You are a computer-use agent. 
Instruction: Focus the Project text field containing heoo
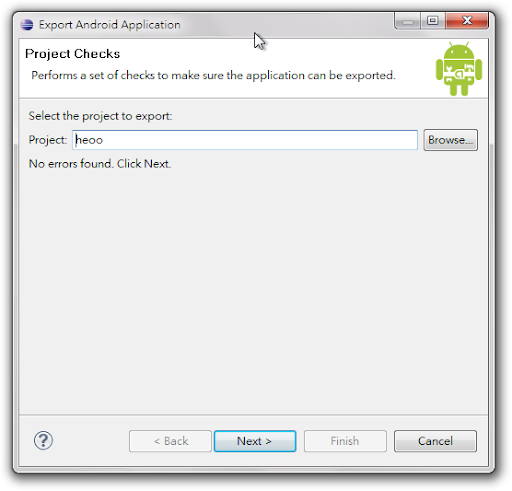click(x=245, y=140)
